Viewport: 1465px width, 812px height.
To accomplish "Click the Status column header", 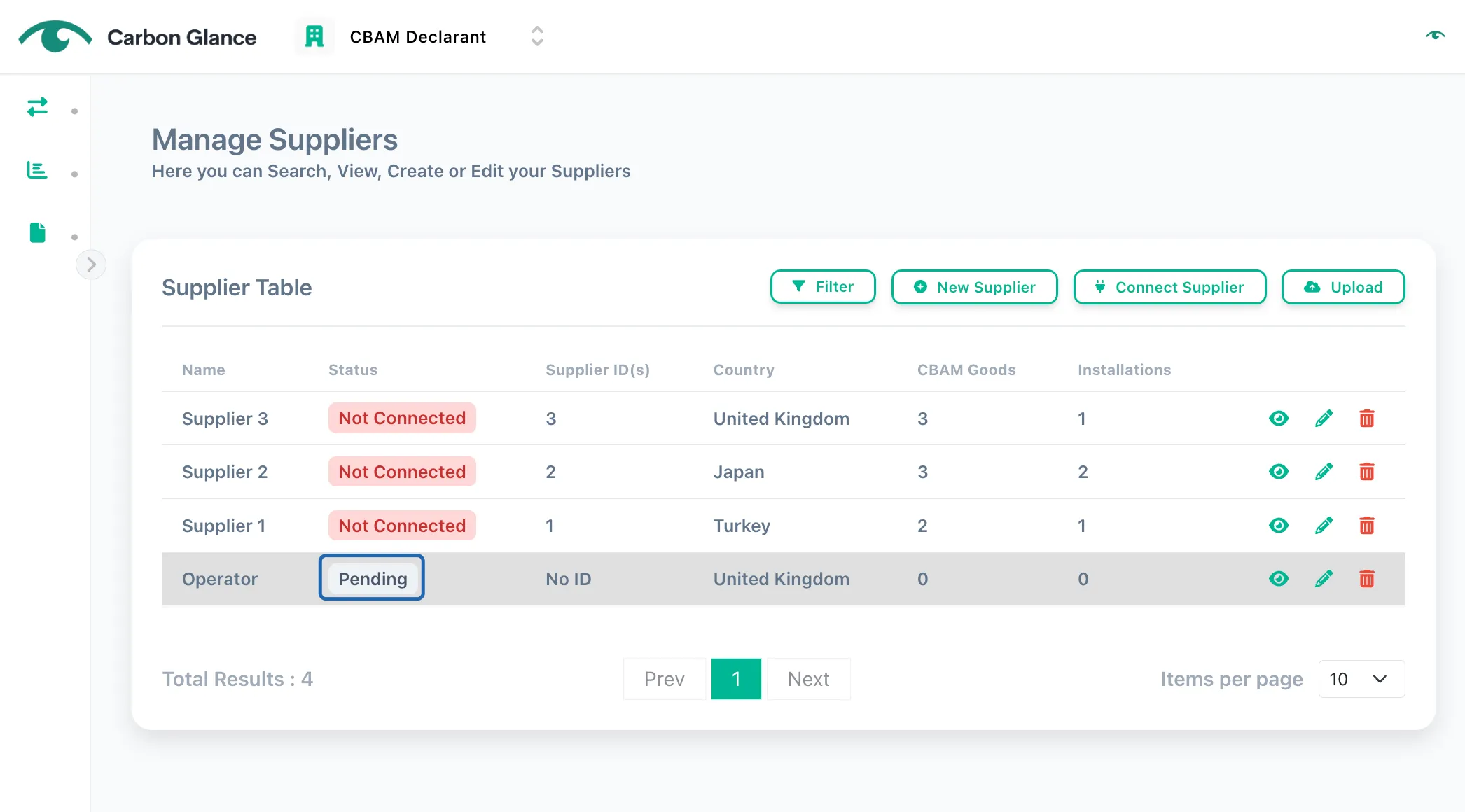I will pyautogui.click(x=353, y=370).
